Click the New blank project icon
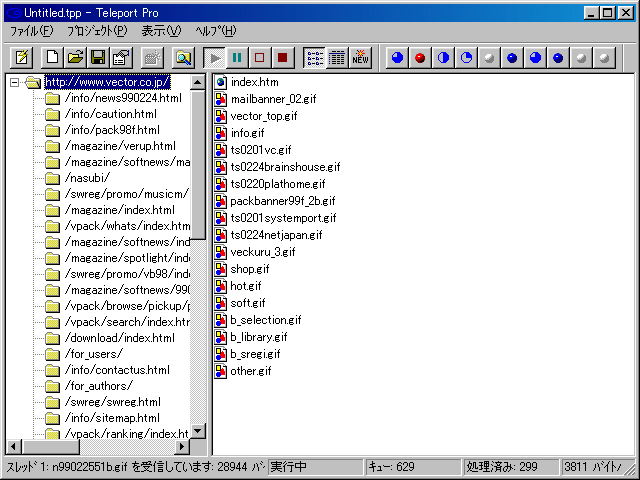Screen dimensions: 640x480 pos(52,58)
